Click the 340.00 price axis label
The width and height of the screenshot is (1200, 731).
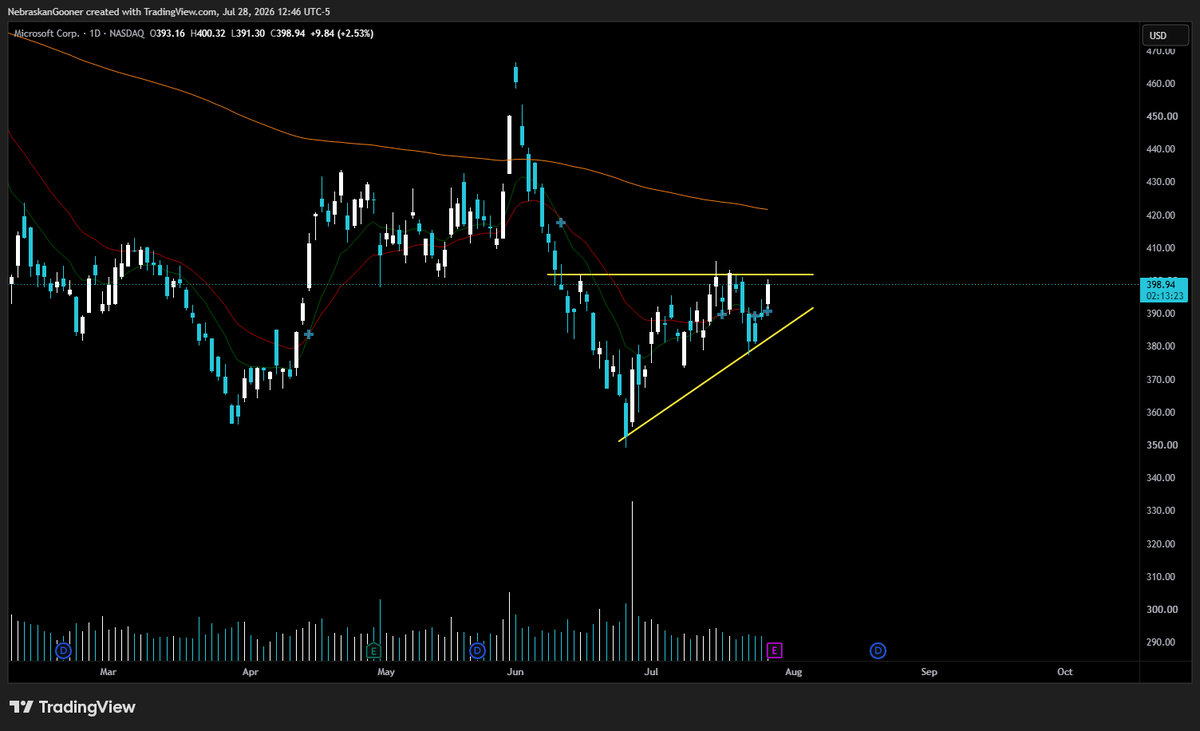[x=1160, y=479]
